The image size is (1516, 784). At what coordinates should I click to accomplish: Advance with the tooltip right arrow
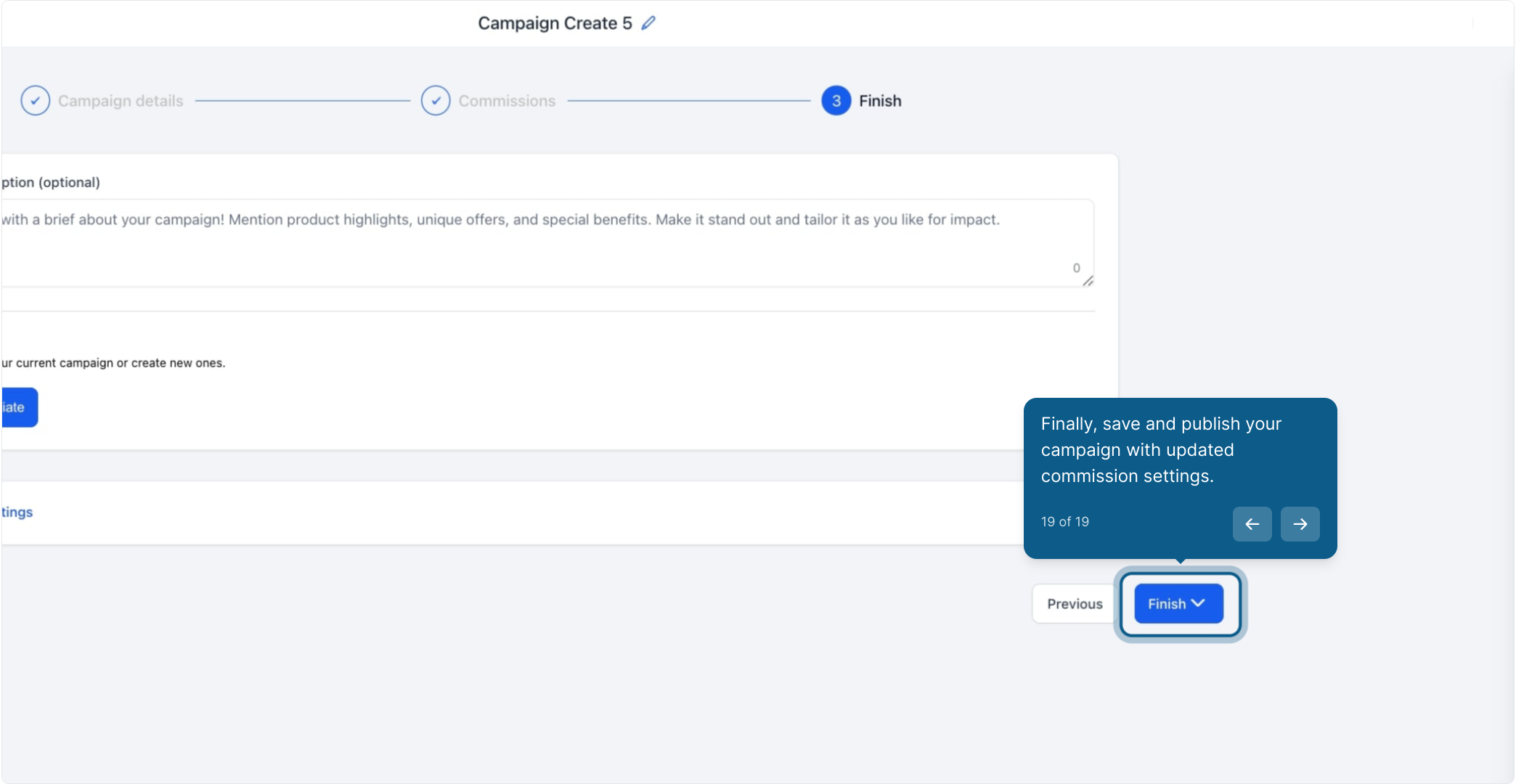pos(1300,524)
